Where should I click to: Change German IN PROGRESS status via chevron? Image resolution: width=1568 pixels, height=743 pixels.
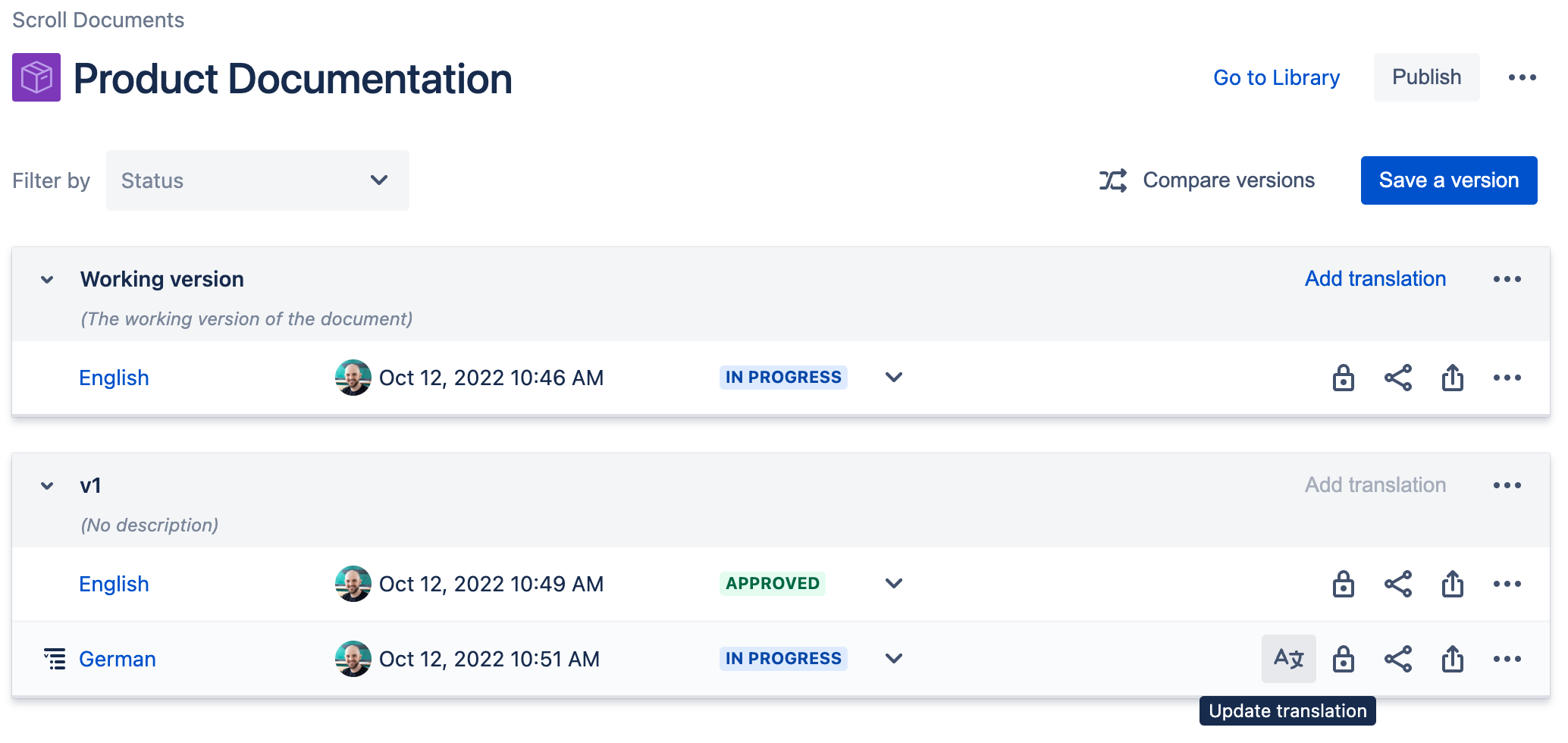click(x=894, y=659)
